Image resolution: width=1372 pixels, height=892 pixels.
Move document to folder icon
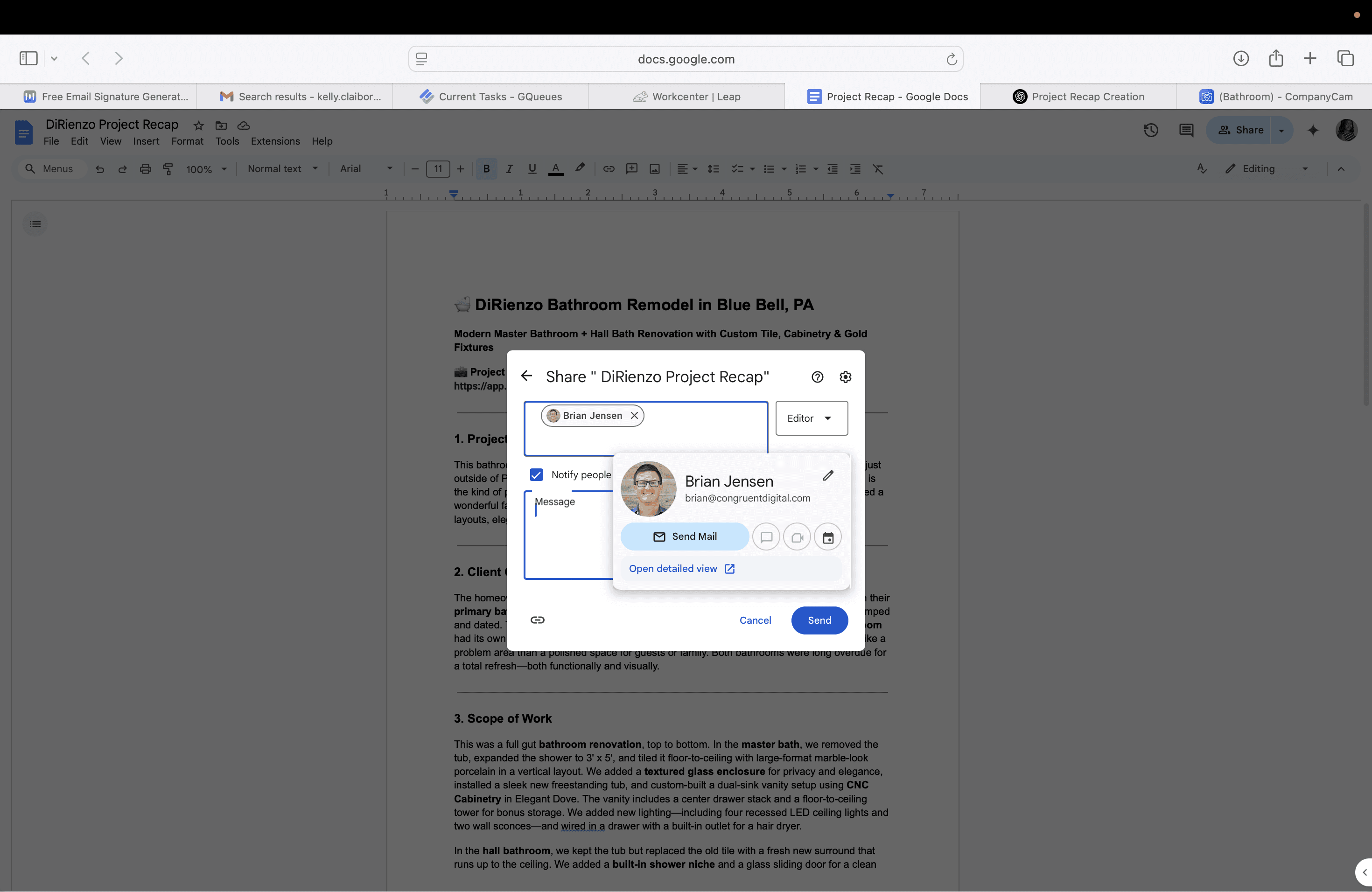coord(221,125)
